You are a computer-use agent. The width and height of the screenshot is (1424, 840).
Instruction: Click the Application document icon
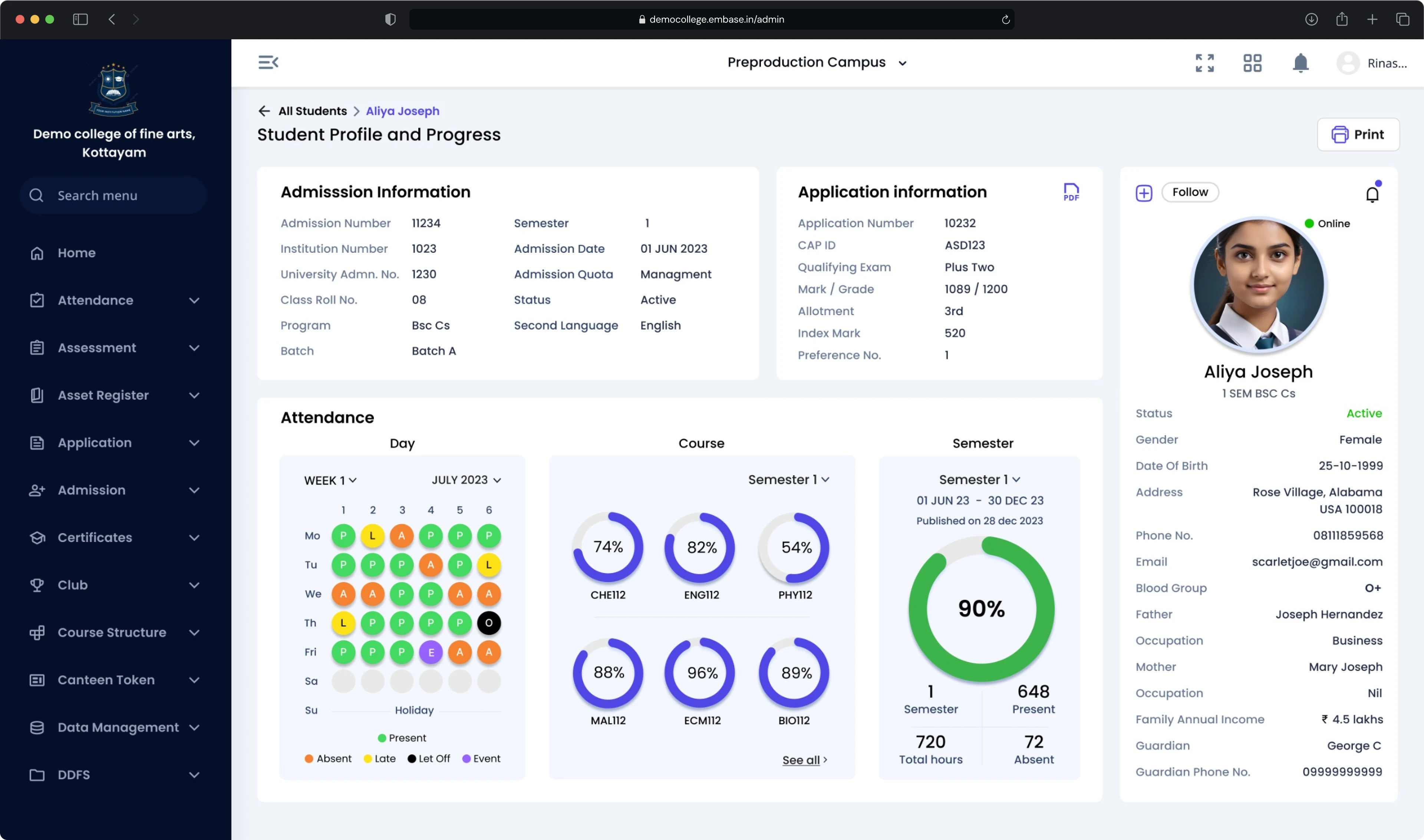pos(37,443)
